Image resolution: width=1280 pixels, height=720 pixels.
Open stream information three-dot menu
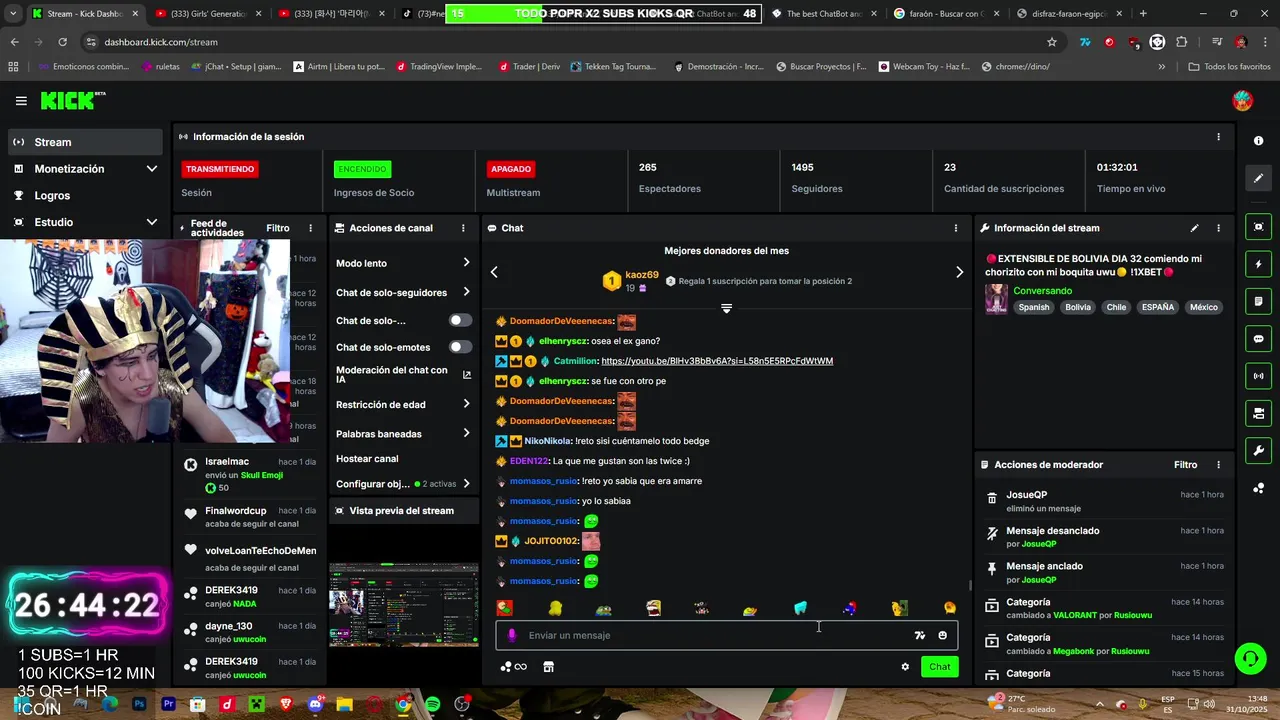[x=1218, y=228]
